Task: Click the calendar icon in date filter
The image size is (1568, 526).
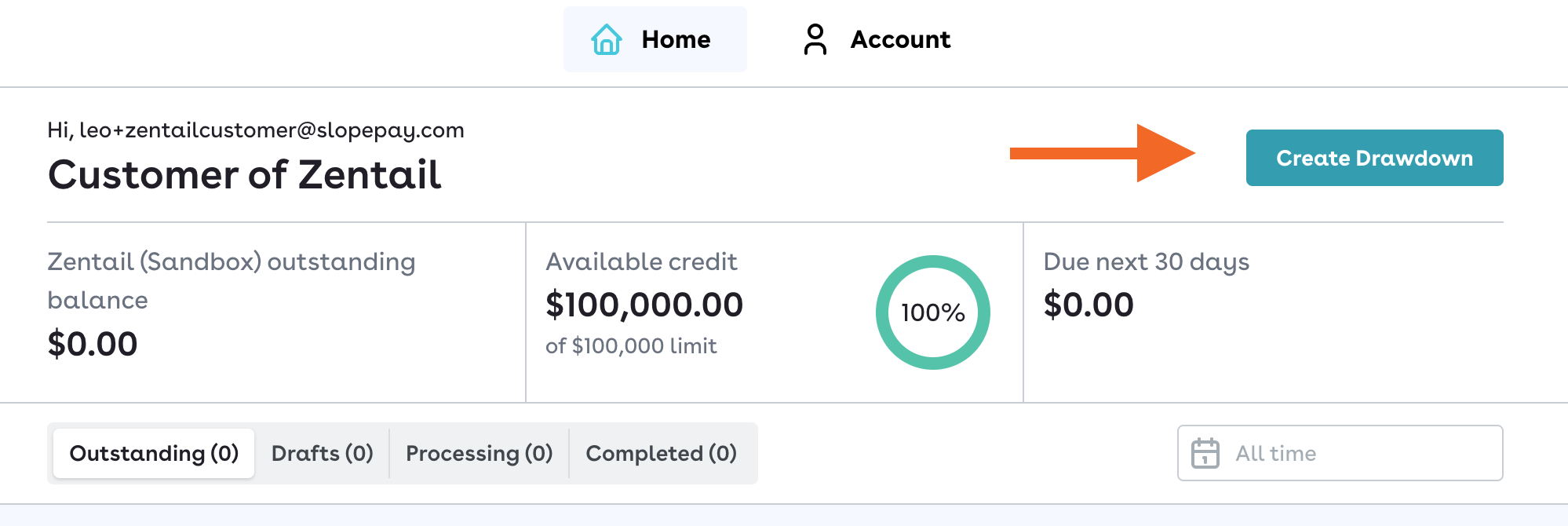Action: pos(1205,453)
